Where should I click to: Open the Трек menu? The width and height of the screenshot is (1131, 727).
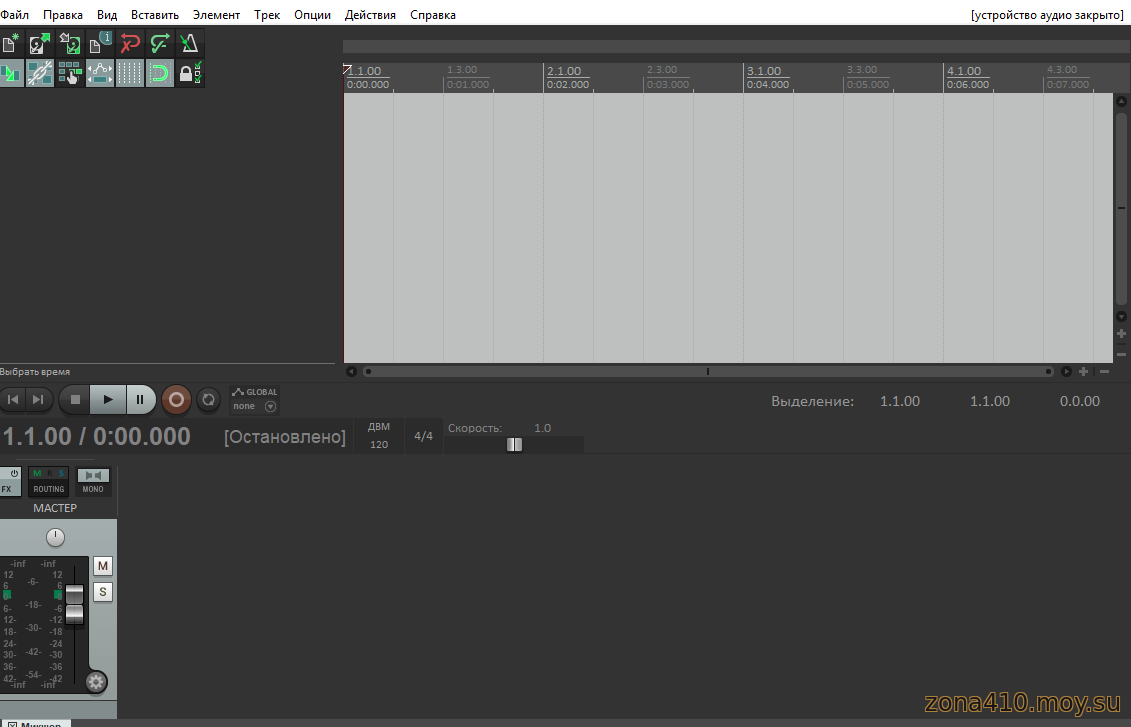click(x=267, y=15)
